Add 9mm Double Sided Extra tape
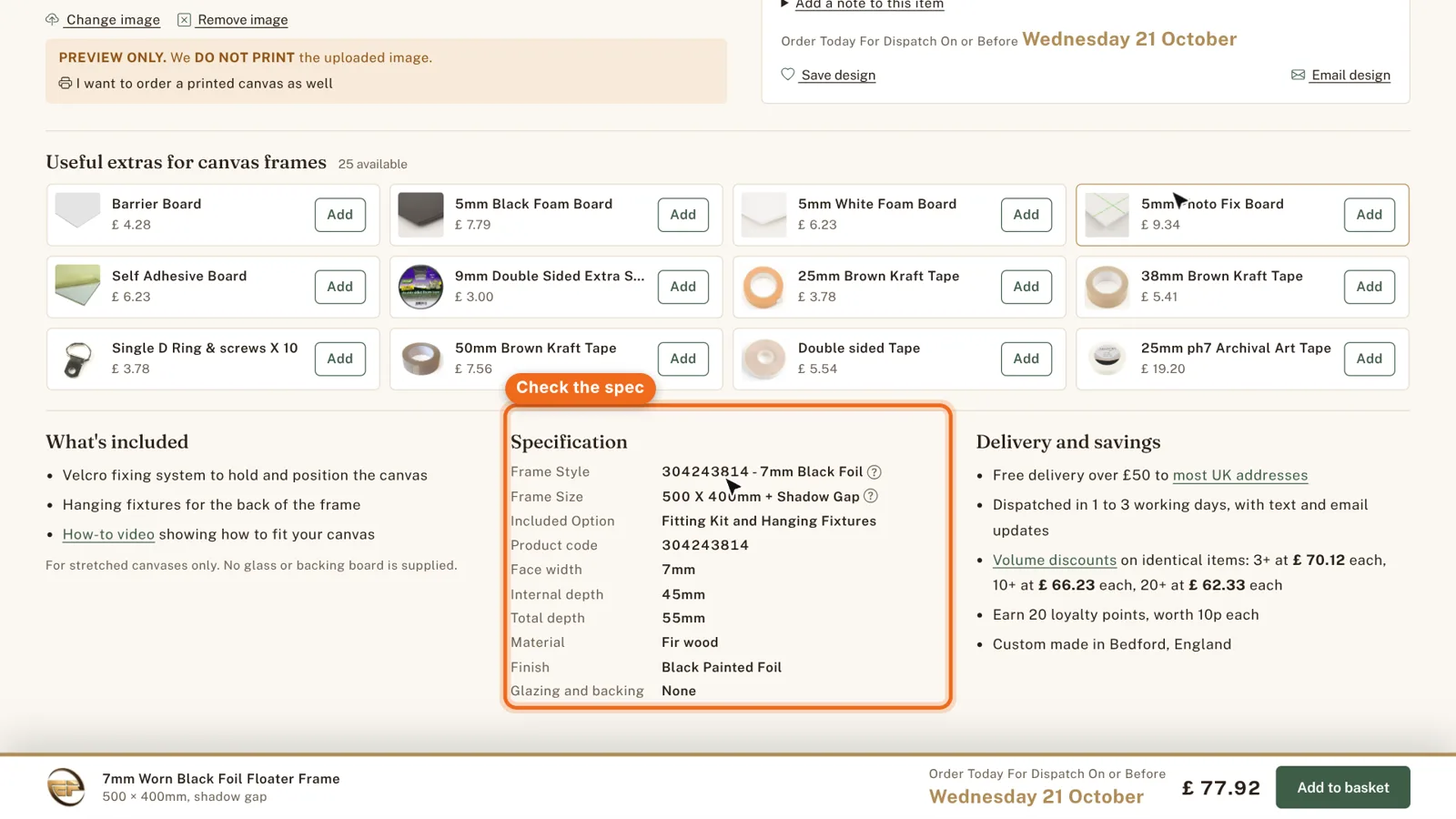Viewport: 1456px width, 819px height. (x=683, y=287)
